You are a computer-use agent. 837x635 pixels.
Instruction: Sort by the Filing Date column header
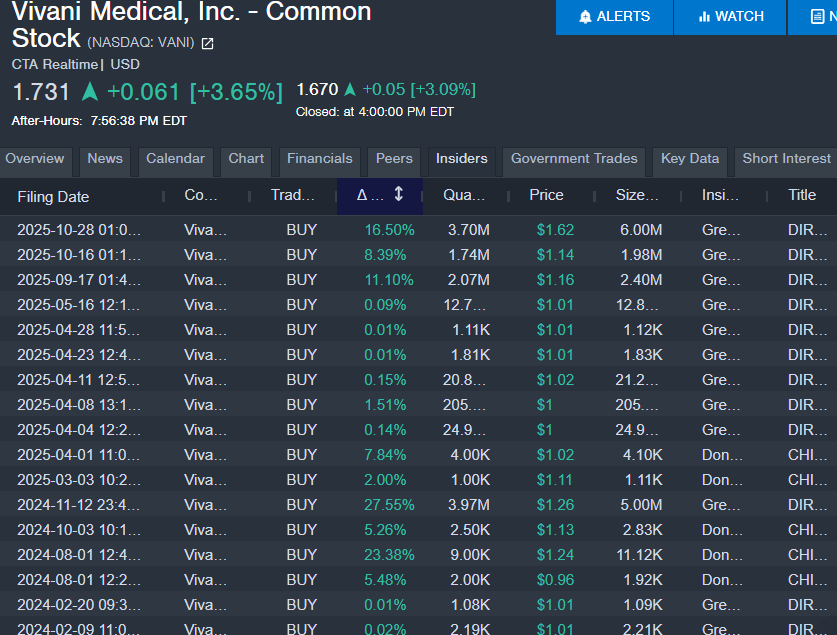pyautogui.click(x=53, y=197)
